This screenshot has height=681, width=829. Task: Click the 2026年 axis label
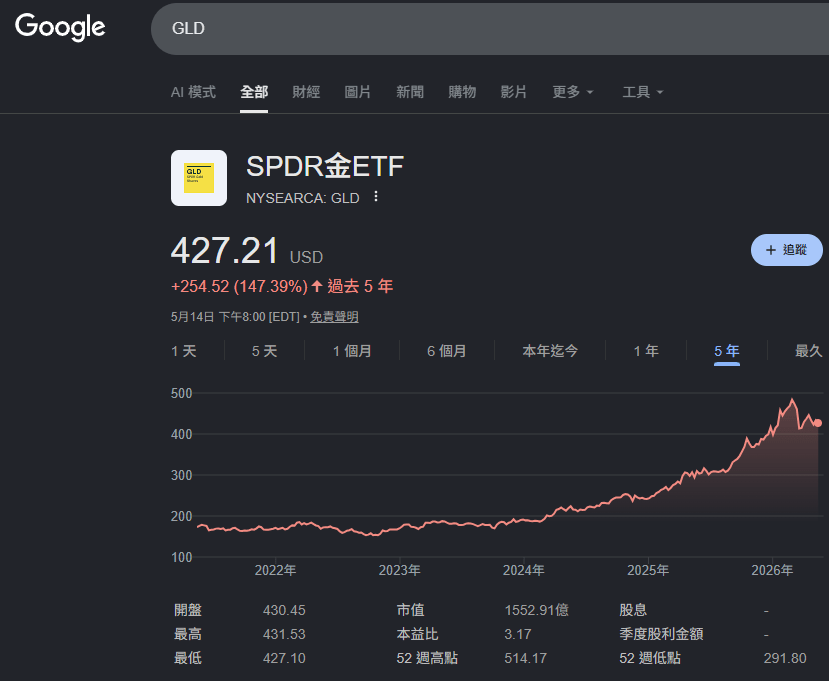pos(772,570)
